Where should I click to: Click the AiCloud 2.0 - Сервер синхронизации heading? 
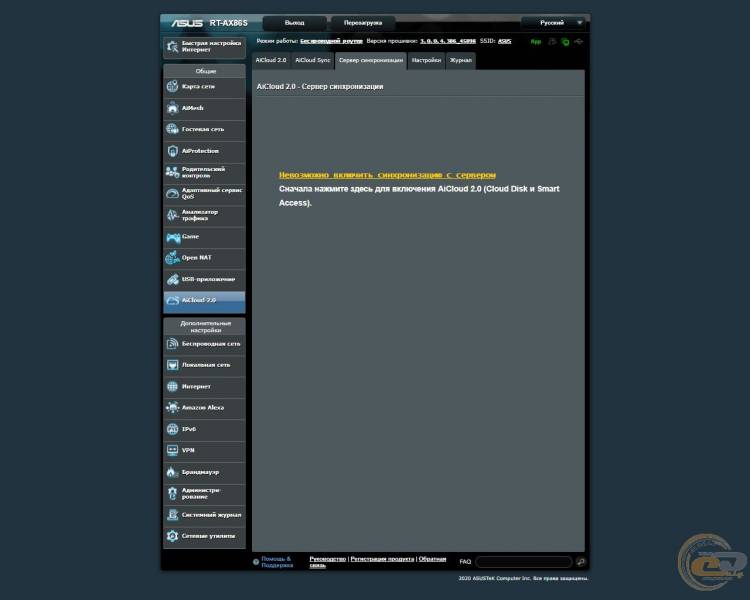point(320,87)
